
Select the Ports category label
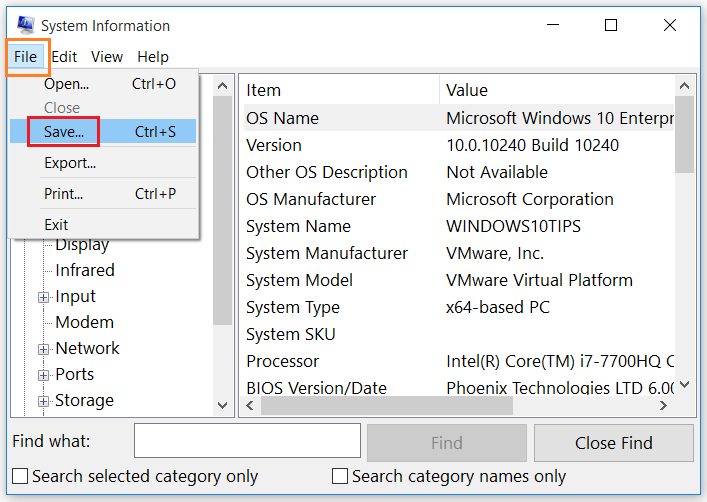(x=74, y=374)
